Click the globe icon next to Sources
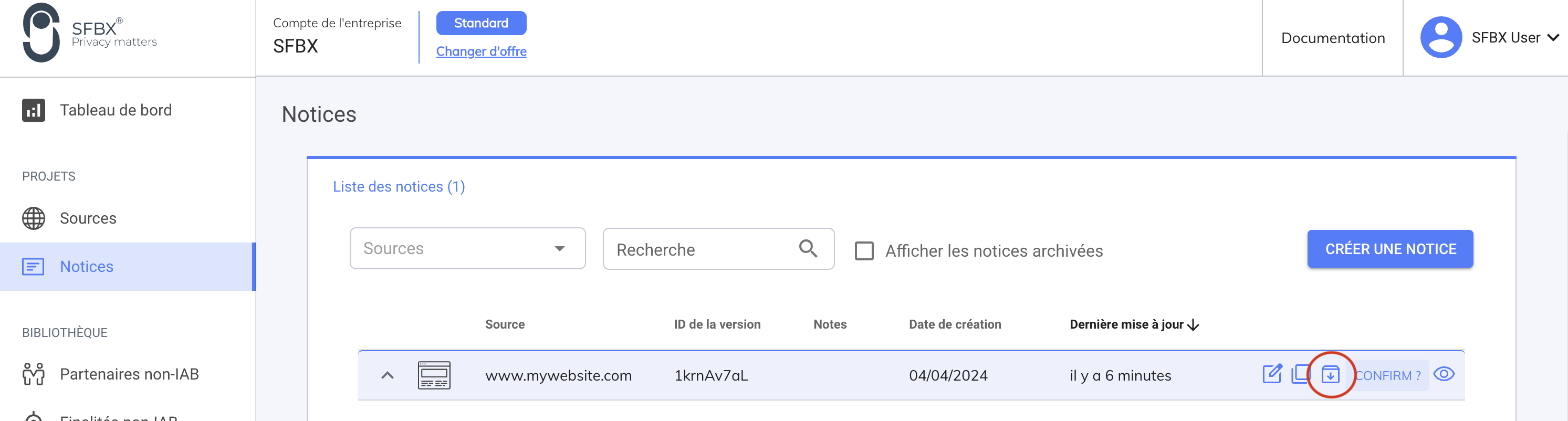1568x421 pixels. click(x=34, y=217)
